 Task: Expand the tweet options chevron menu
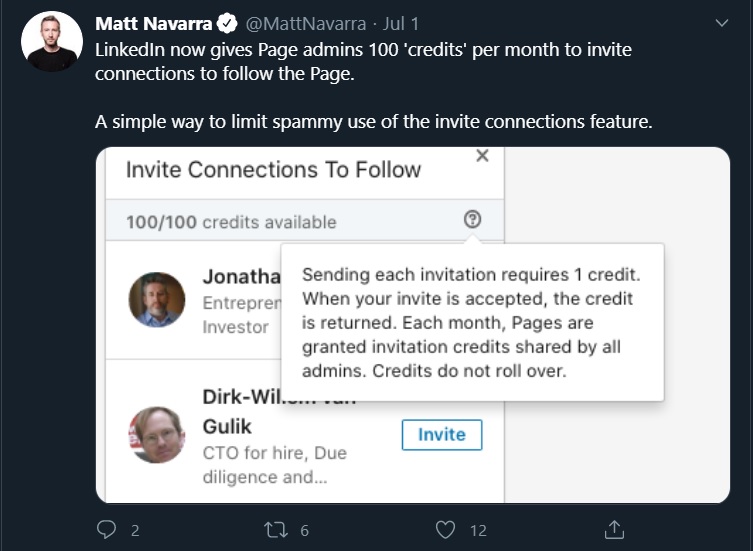723,23
